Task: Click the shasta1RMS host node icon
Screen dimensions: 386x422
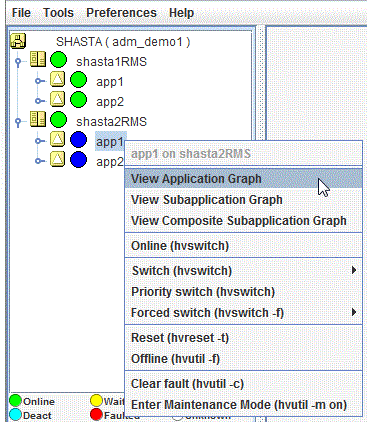Action: tap(38, 59)
